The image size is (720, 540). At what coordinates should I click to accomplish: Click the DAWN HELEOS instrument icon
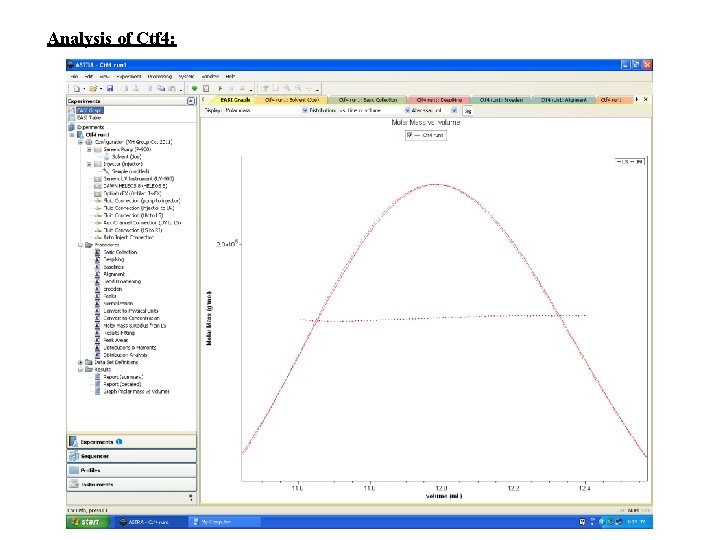pyautogui.click(x=97, y=186)
